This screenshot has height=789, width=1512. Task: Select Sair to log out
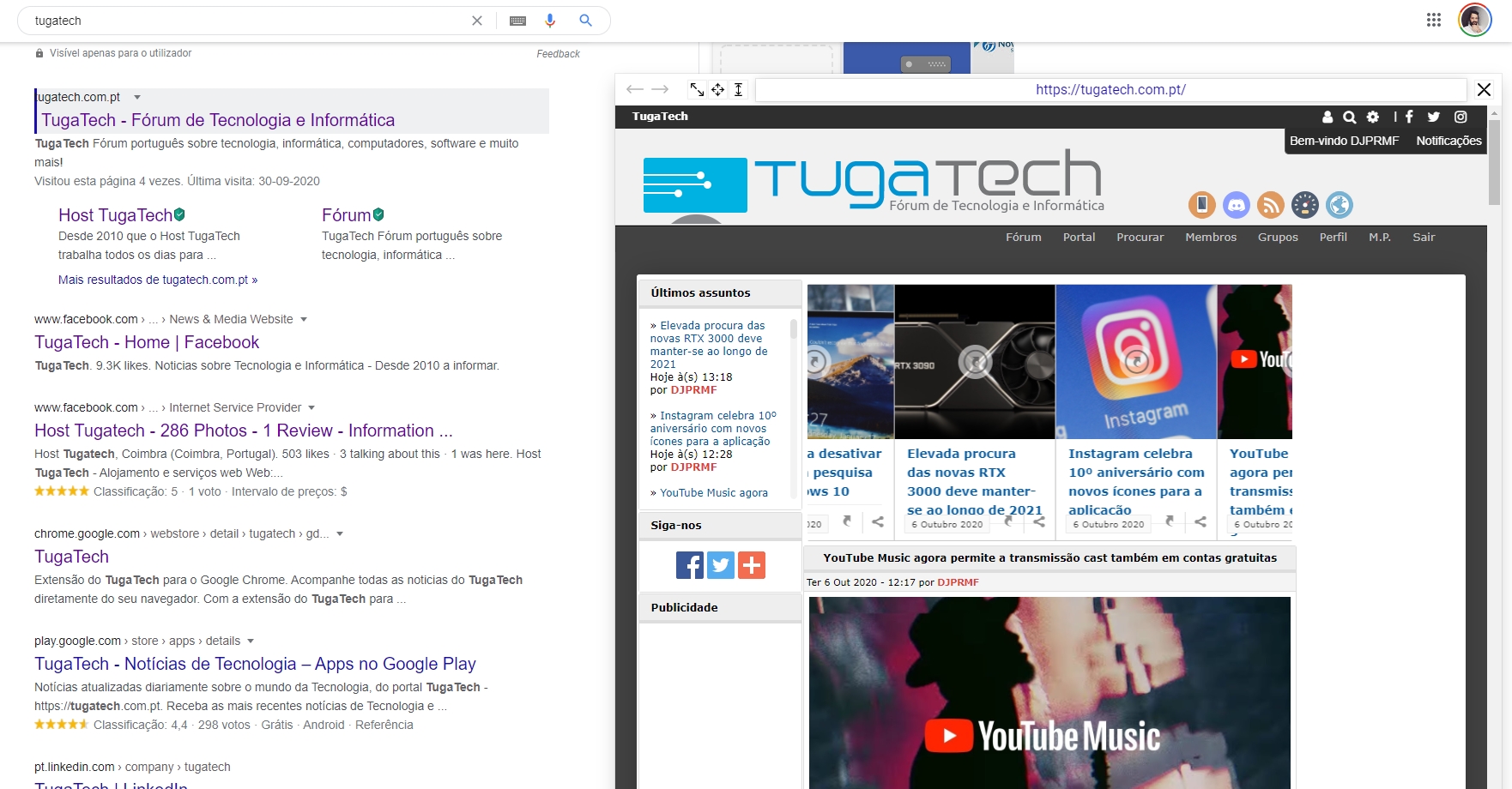pyautogui.click(x=1424, y=238)
